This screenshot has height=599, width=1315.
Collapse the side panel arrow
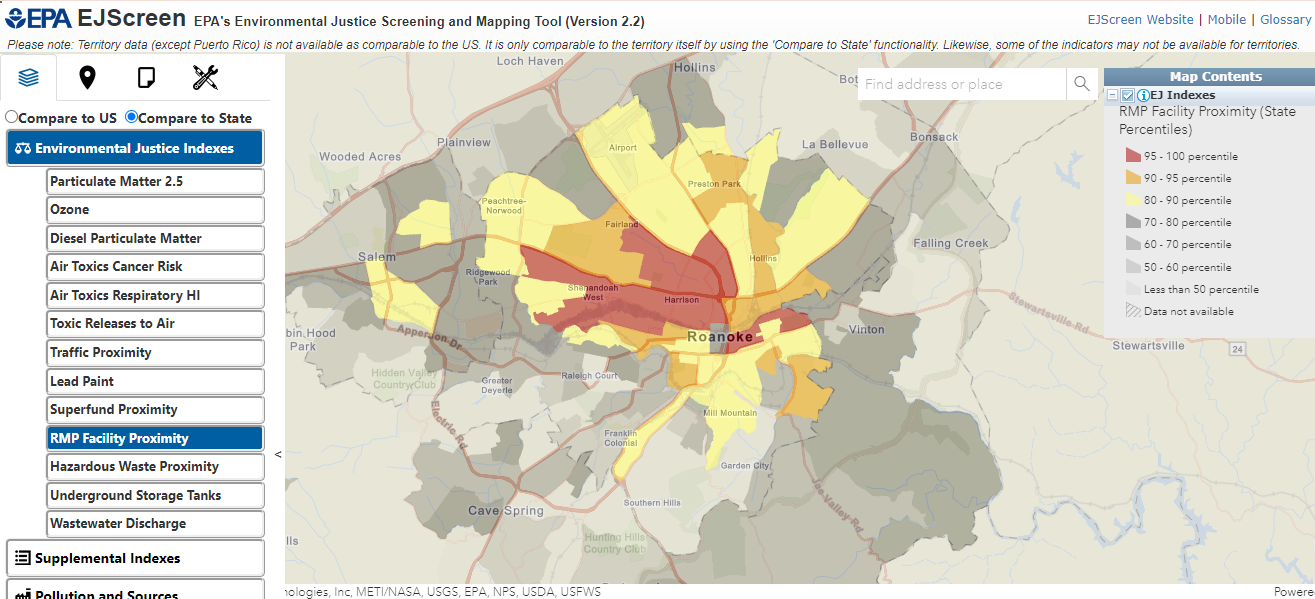click(x=278, y=454)
